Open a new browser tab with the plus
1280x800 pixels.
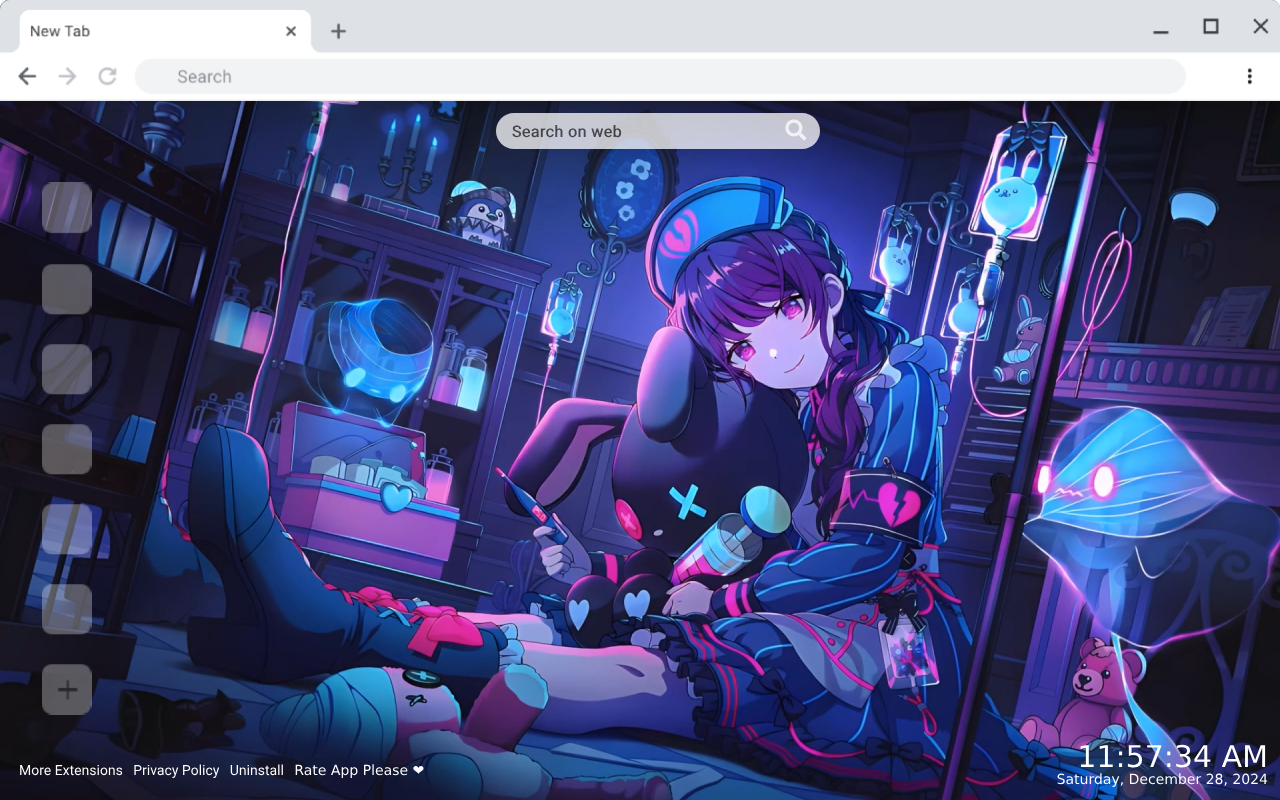(x=339, y=31)
